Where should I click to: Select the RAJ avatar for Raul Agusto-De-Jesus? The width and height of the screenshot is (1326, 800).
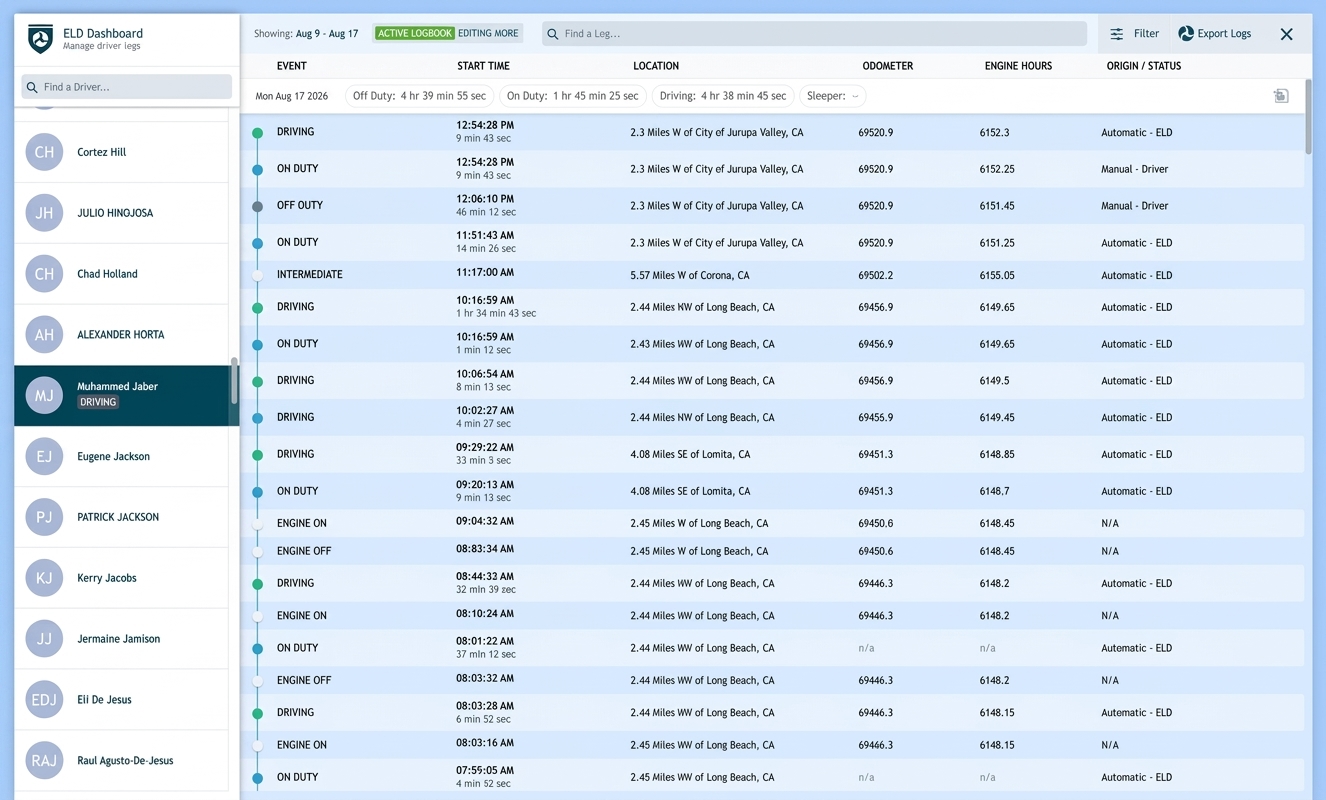click(44, 761)
